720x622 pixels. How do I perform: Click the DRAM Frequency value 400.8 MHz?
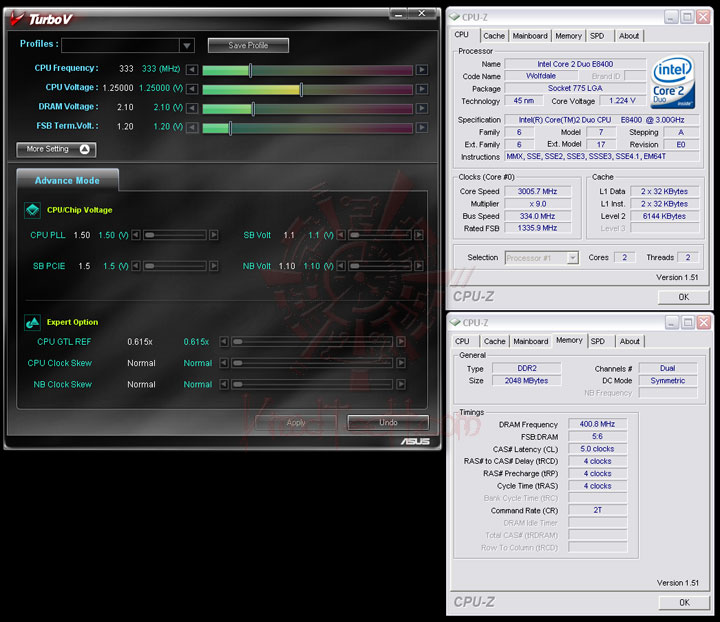597,424
